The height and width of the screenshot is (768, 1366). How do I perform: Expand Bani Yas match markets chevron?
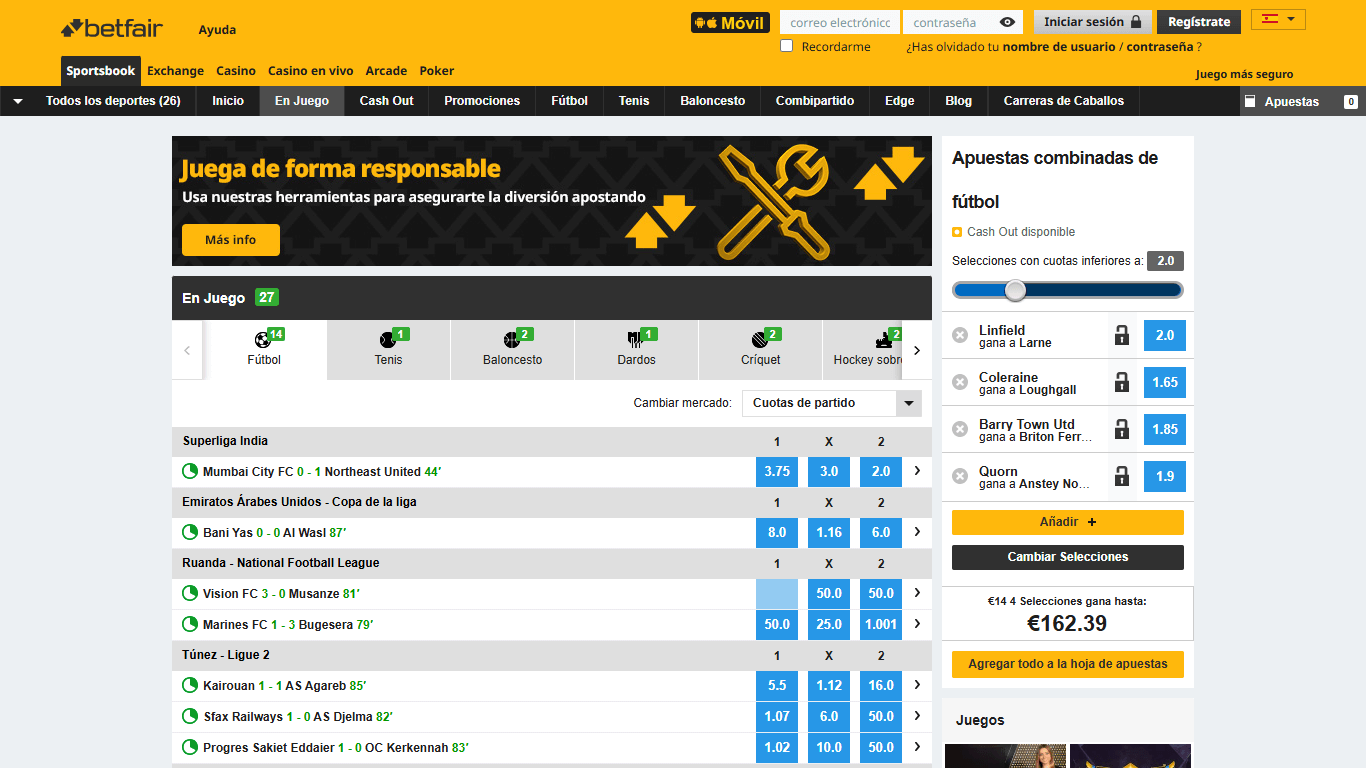pyautogui.click(x=917, y=532)
